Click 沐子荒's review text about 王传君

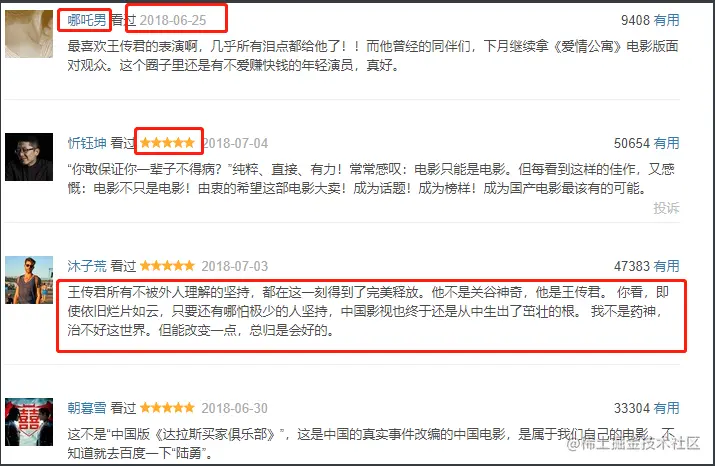click(x=368, y=311)
